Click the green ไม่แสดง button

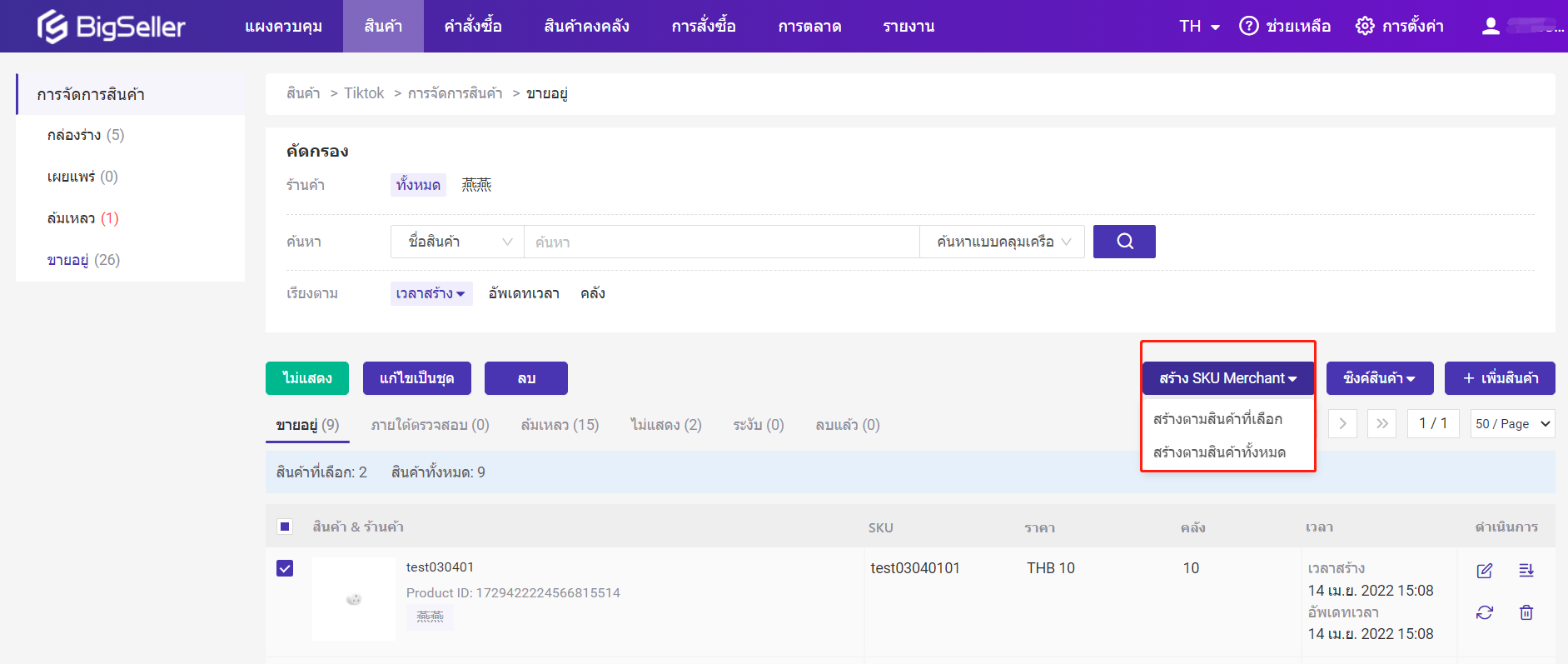click(x=306, y=378)
